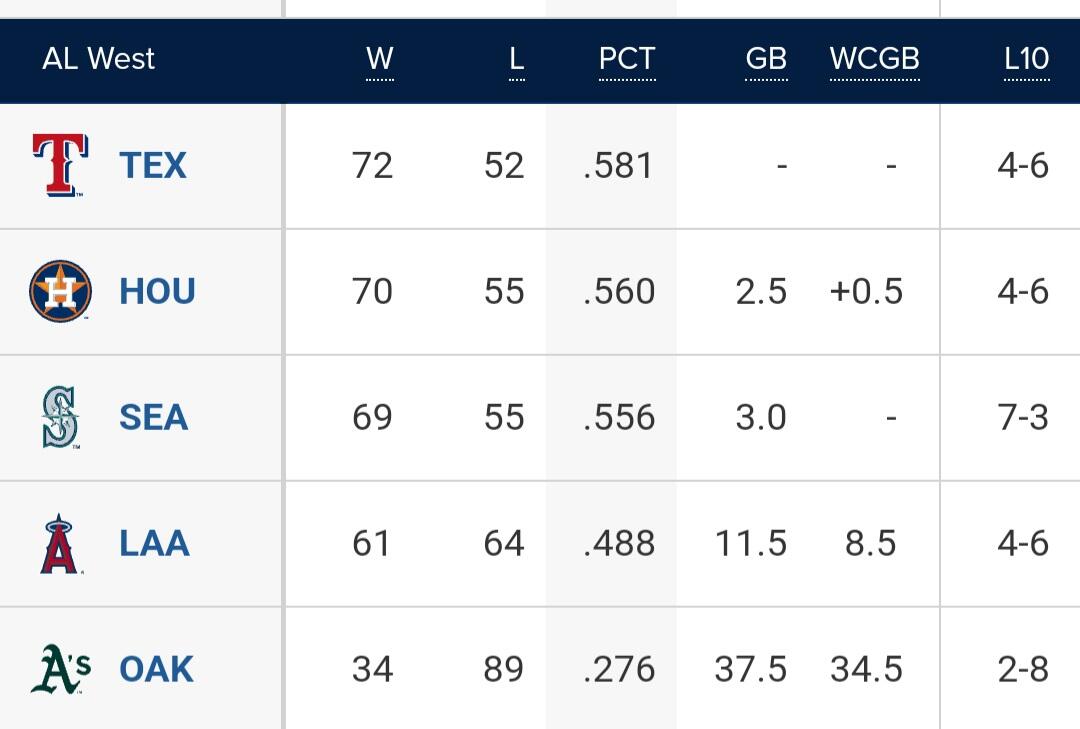Click the Texas Rangers logo icon
Screen dimensions: 1080x729
(x=60, y=165)
